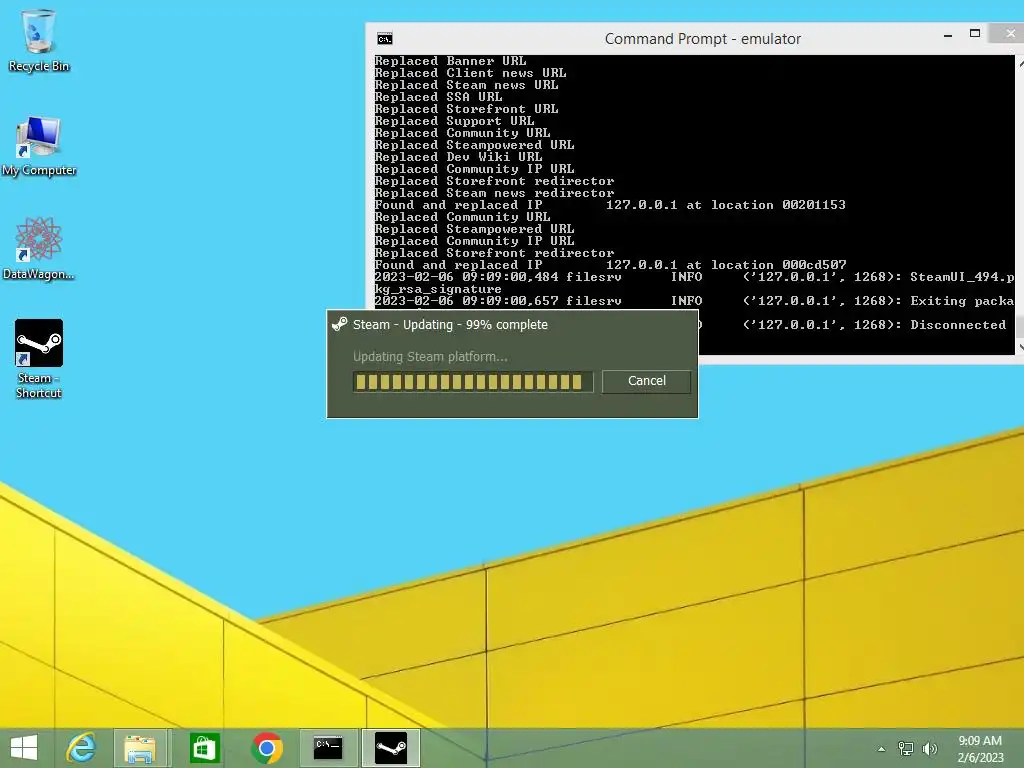Screen dimensions: 1024x768
Task: Click the SteamUI_494 filesrv log line
Action: click(694, 276)
